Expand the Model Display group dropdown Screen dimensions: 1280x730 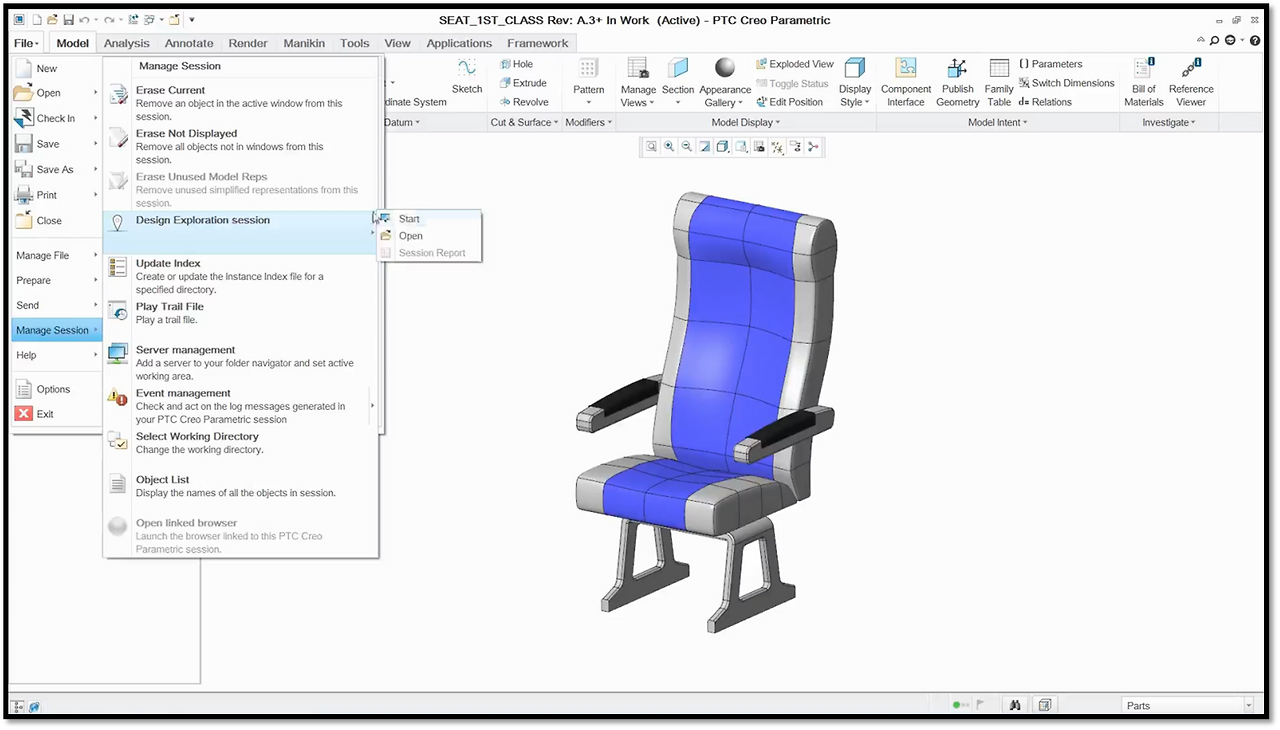pos(746,123)
